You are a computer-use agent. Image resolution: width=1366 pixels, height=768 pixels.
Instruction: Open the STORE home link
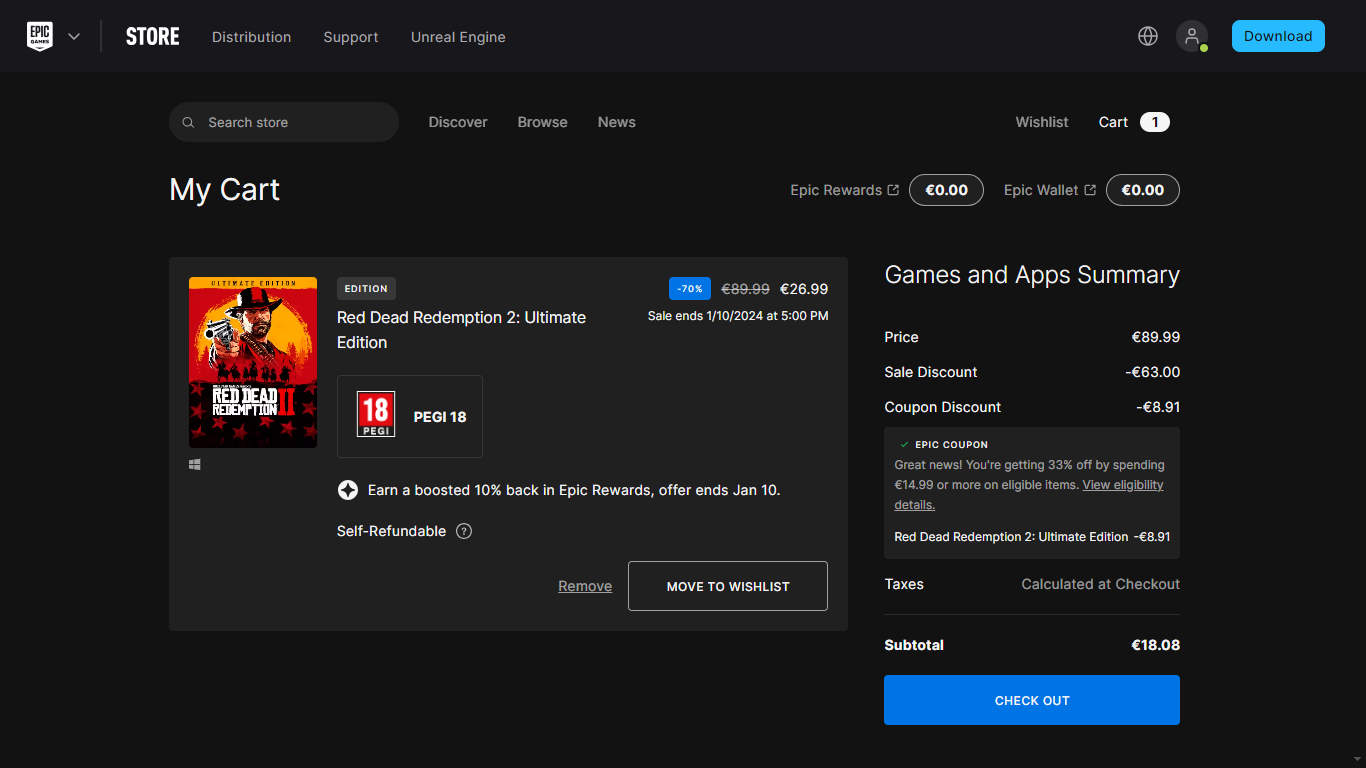click(x=153, y=37)
